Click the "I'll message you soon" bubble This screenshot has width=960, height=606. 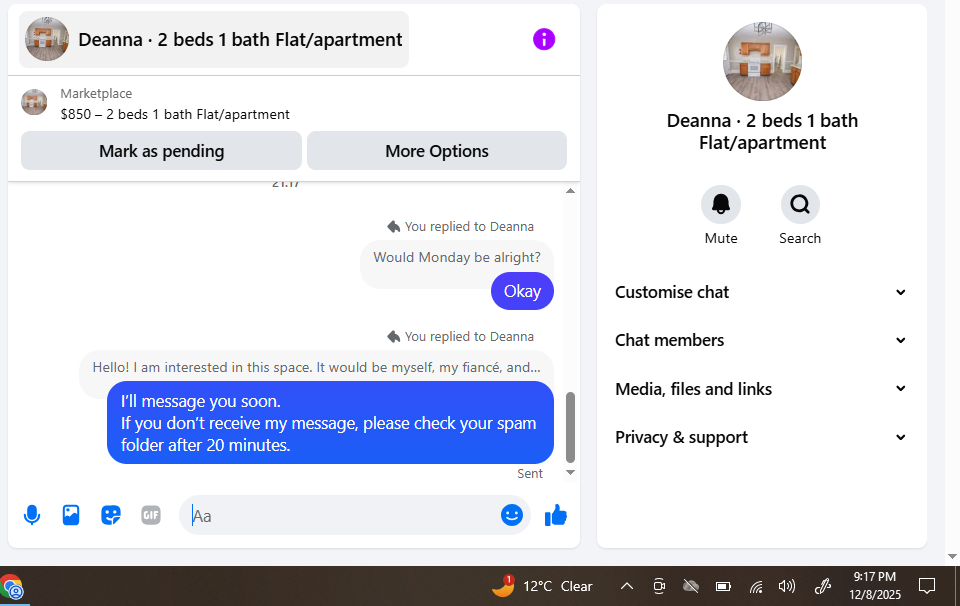click(x=331, y=423)
